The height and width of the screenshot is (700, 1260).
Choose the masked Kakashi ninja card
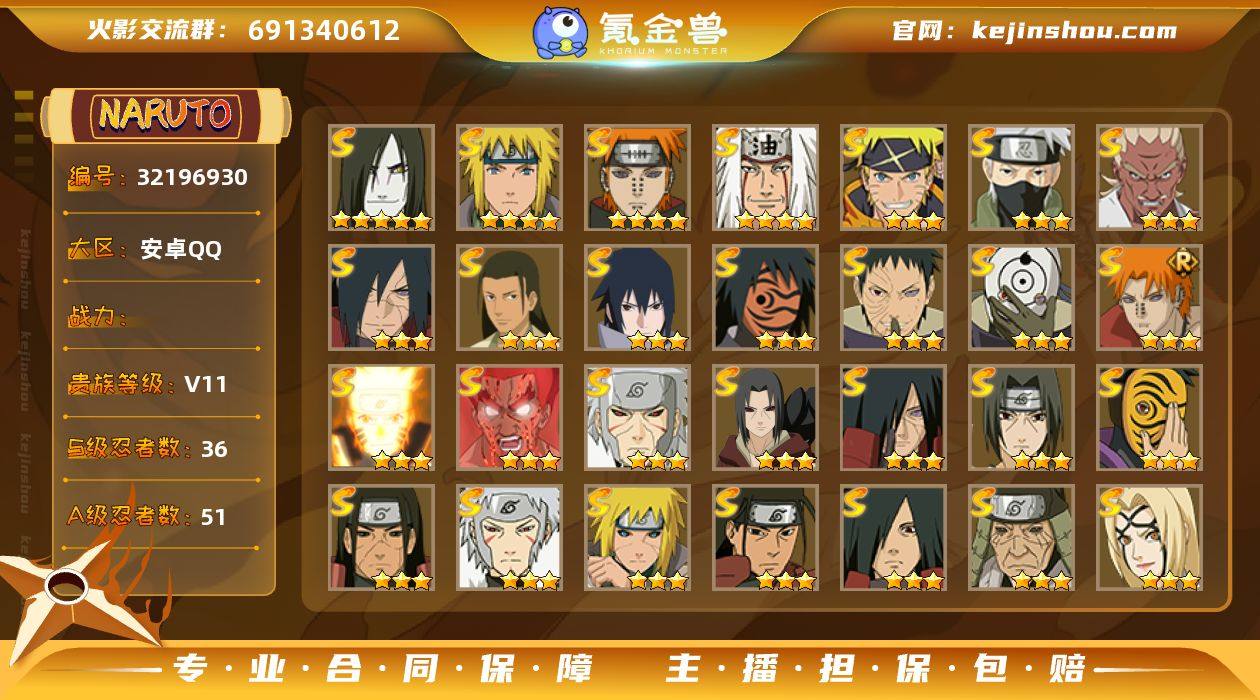[1021, 178]
